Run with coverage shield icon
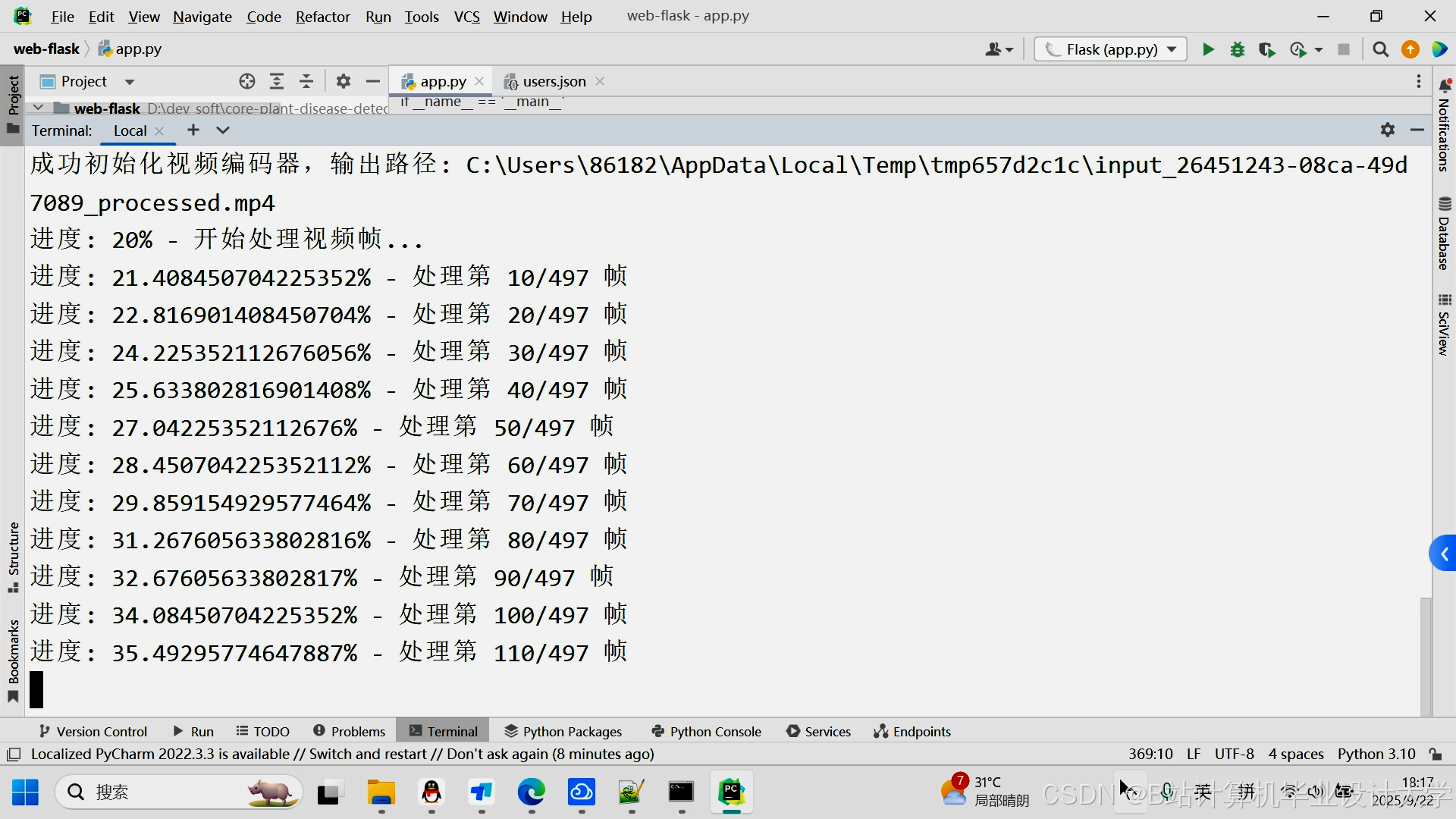The image size is (1456, 819). click(x=1266, y=50)
